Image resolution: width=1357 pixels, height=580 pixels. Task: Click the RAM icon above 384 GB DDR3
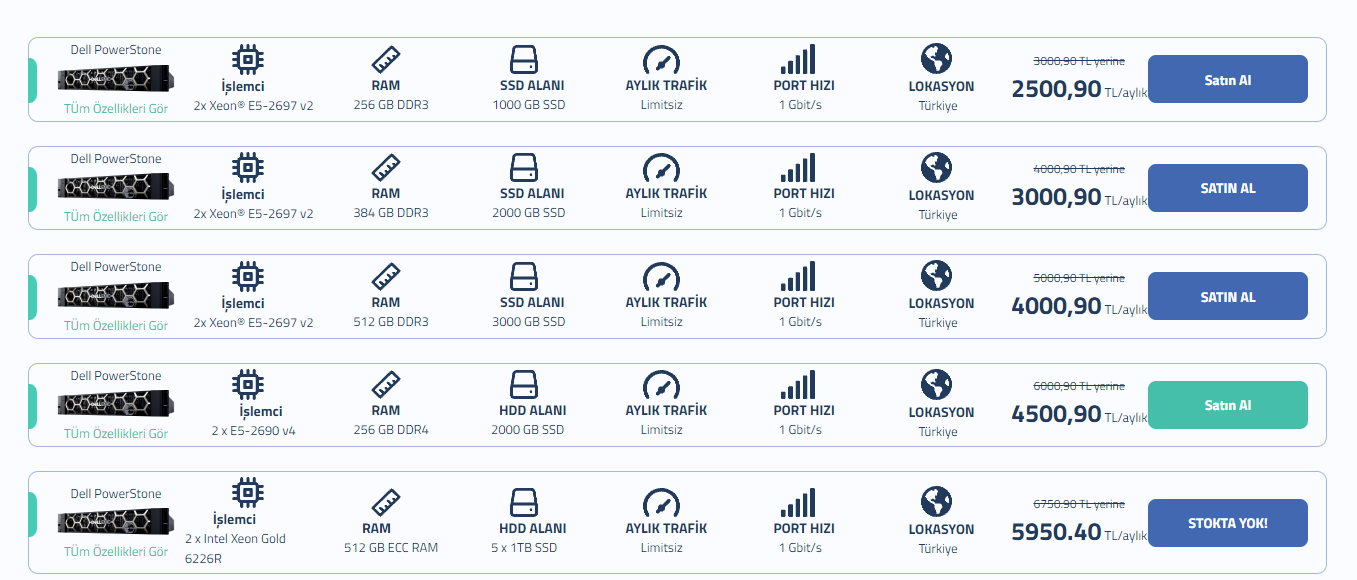385,168
